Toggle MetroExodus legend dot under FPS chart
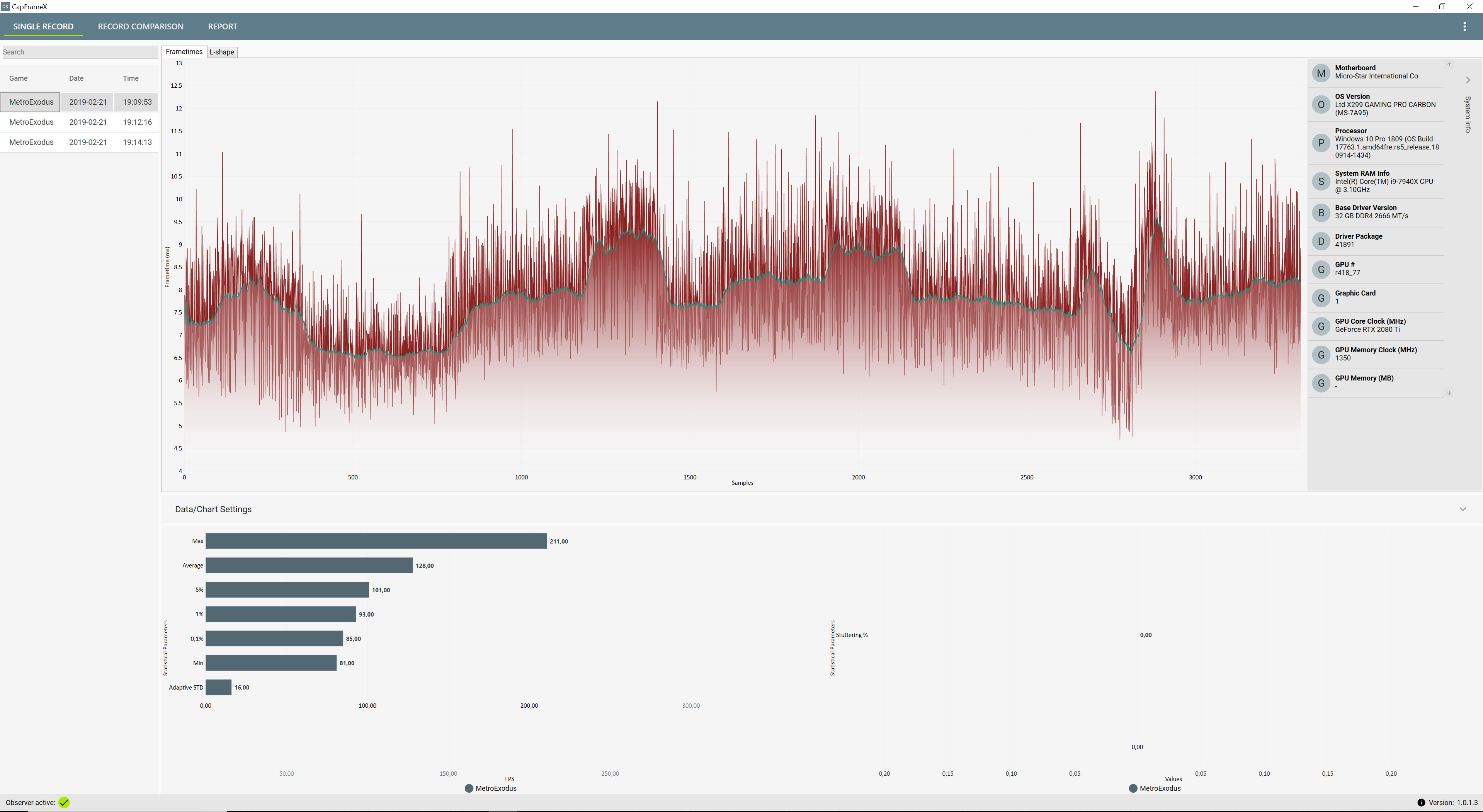 469,788
